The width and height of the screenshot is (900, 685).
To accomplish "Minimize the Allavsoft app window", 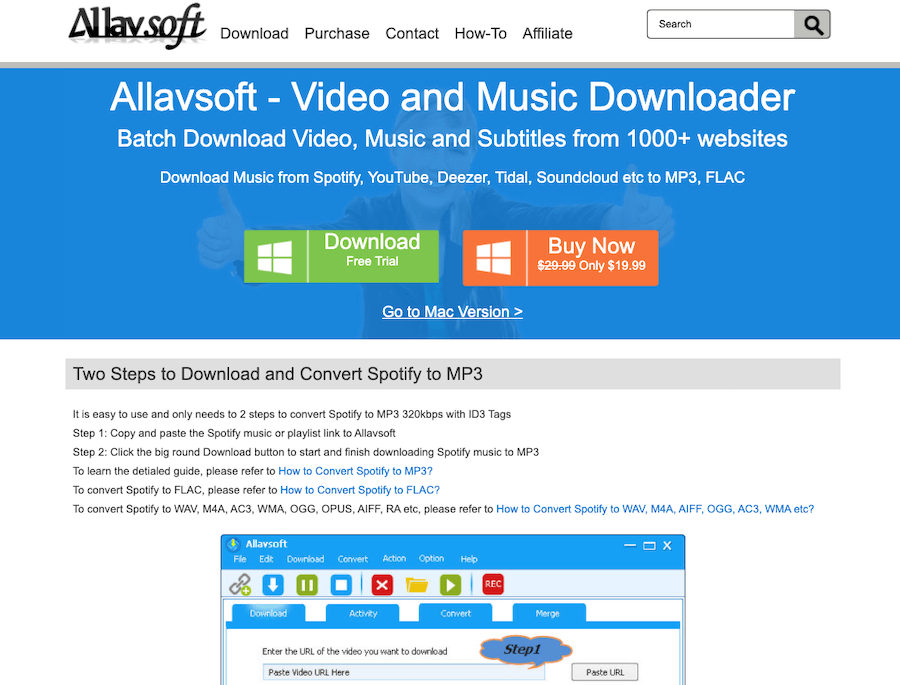I will tap(630, 545).
